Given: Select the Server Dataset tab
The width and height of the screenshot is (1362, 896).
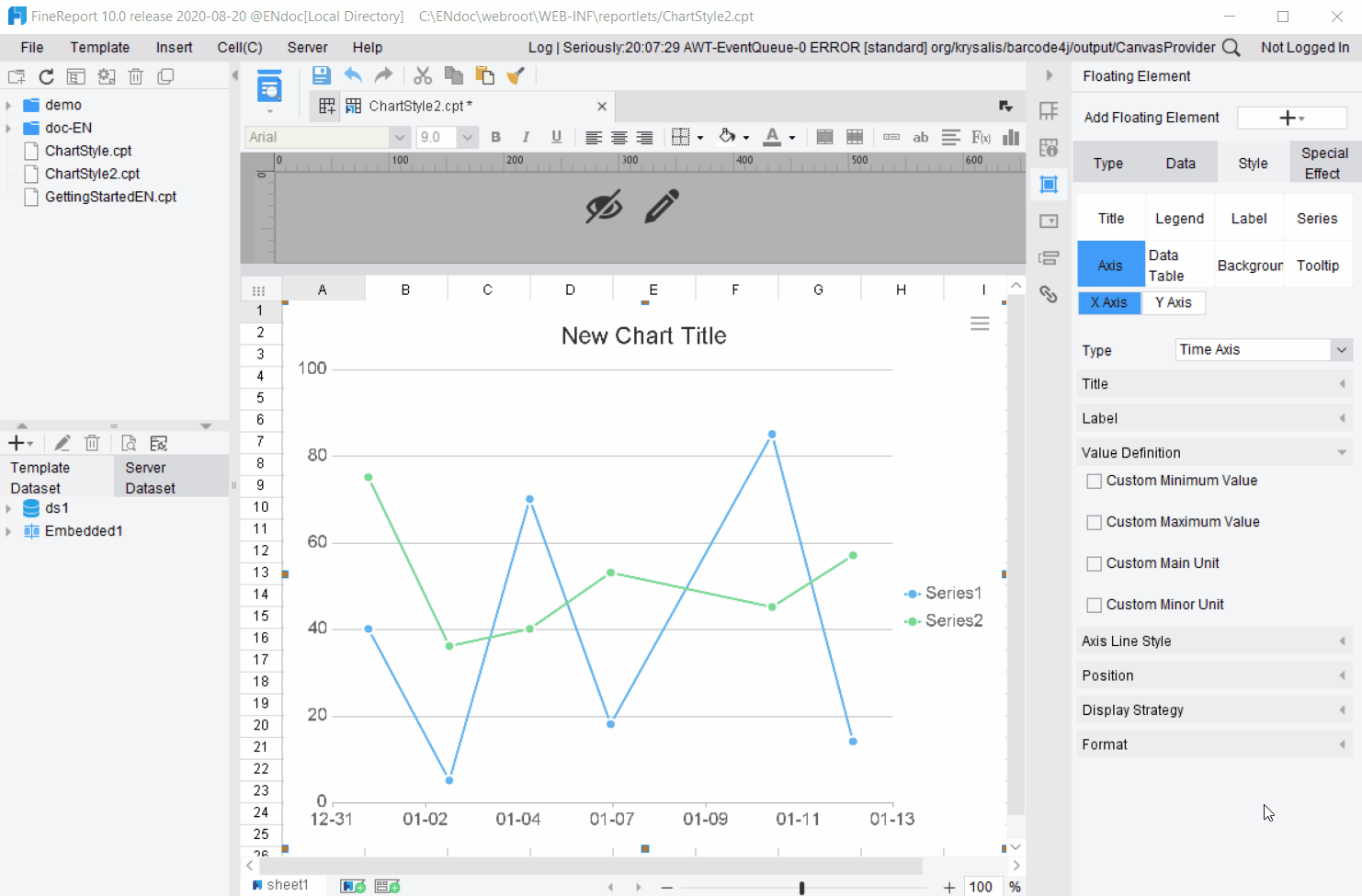Looking at the screenshot, I should (x=171, y=478).
